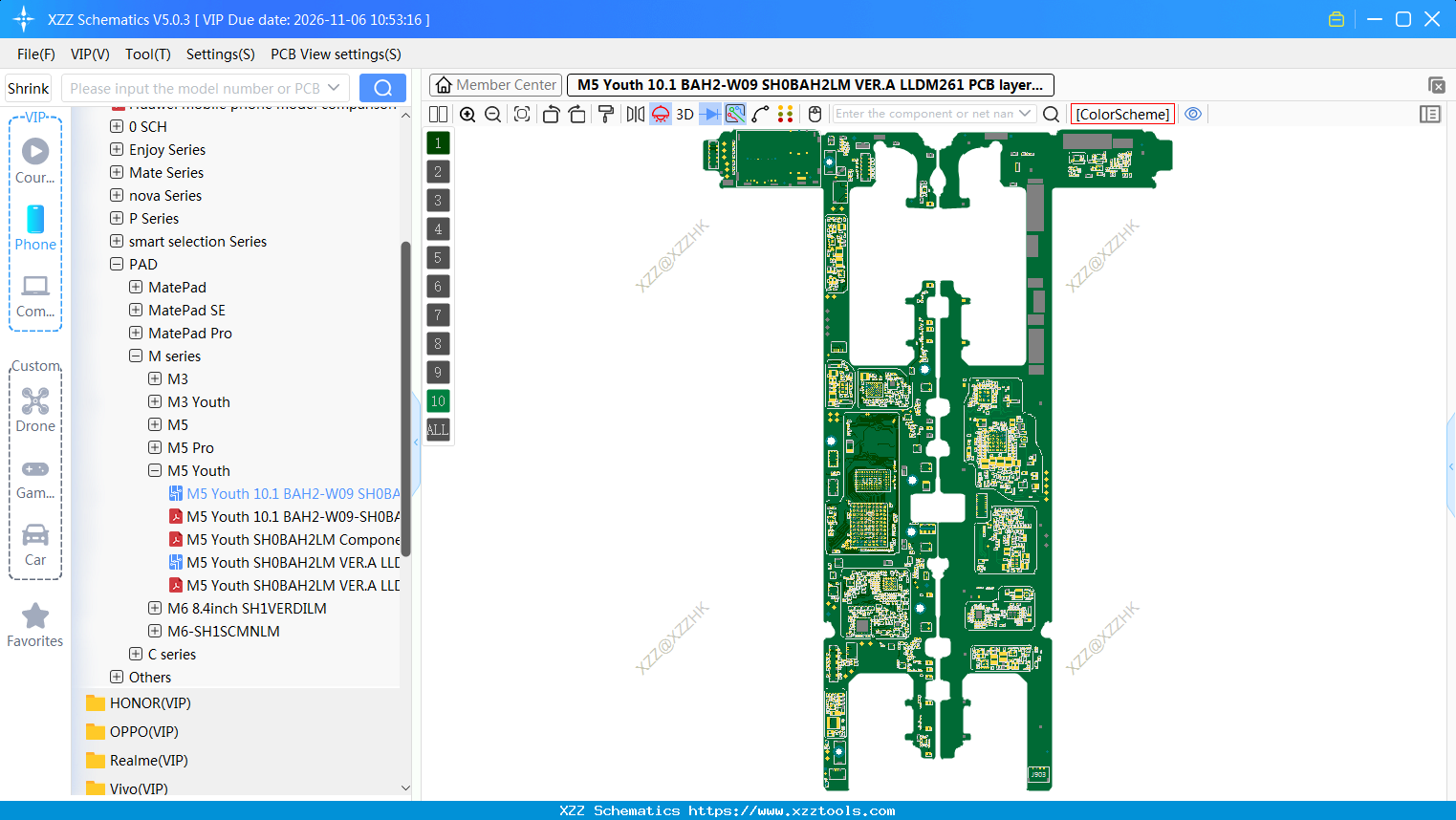The image size is (1456, 820).
Task: Toggle the eye visibility icon beside ColorScheme
Action: [1193, 114]
